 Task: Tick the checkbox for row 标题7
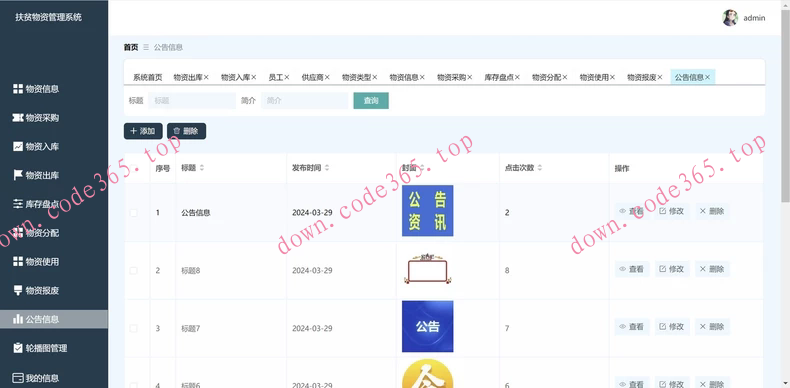[x=134, y=328]
